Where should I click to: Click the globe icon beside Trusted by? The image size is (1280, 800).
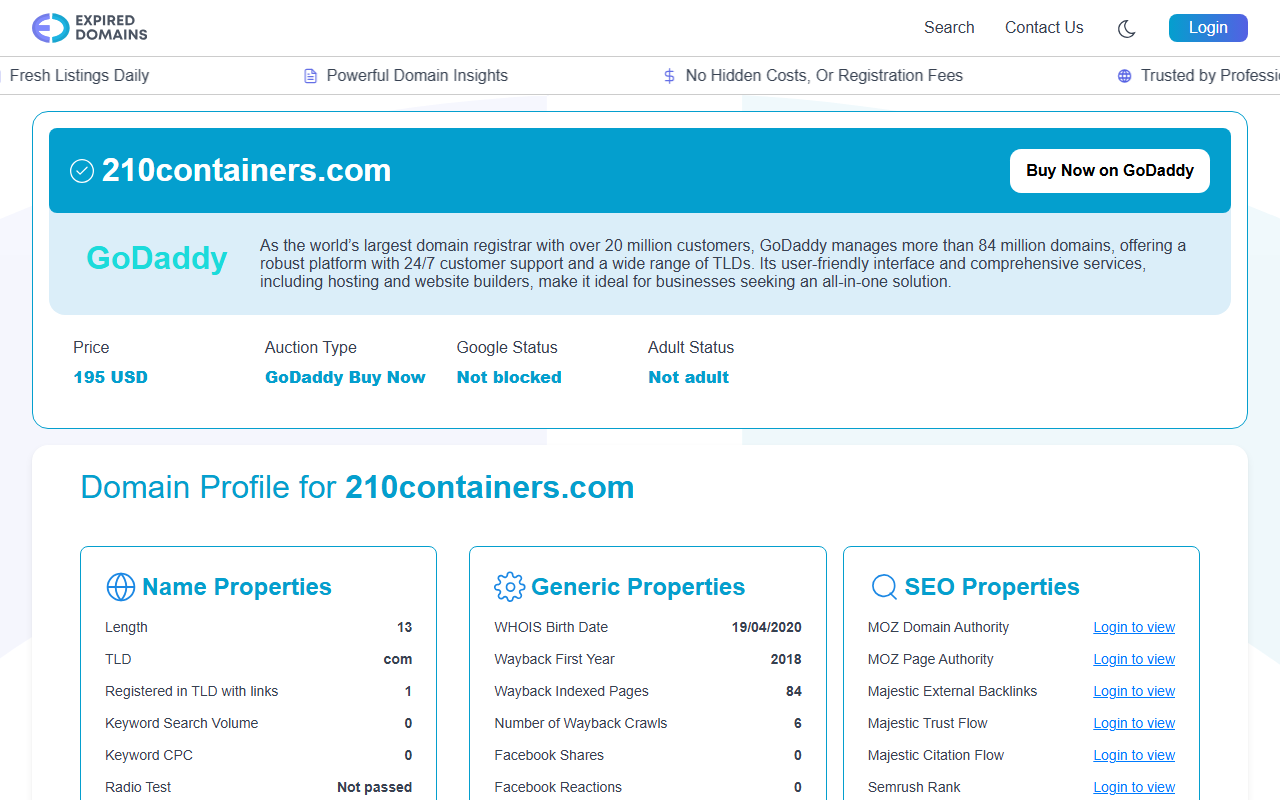(1124, 76)
